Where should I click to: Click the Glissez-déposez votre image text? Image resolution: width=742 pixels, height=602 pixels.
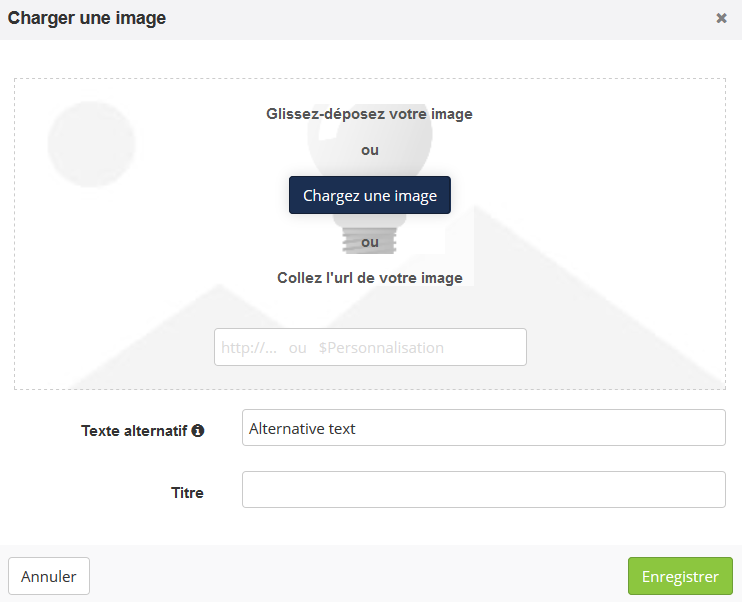tap(369, 114)
